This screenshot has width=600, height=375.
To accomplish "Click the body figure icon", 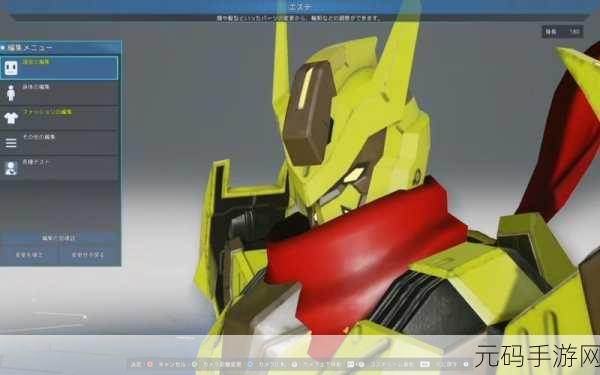I will [x=11, y=93].
